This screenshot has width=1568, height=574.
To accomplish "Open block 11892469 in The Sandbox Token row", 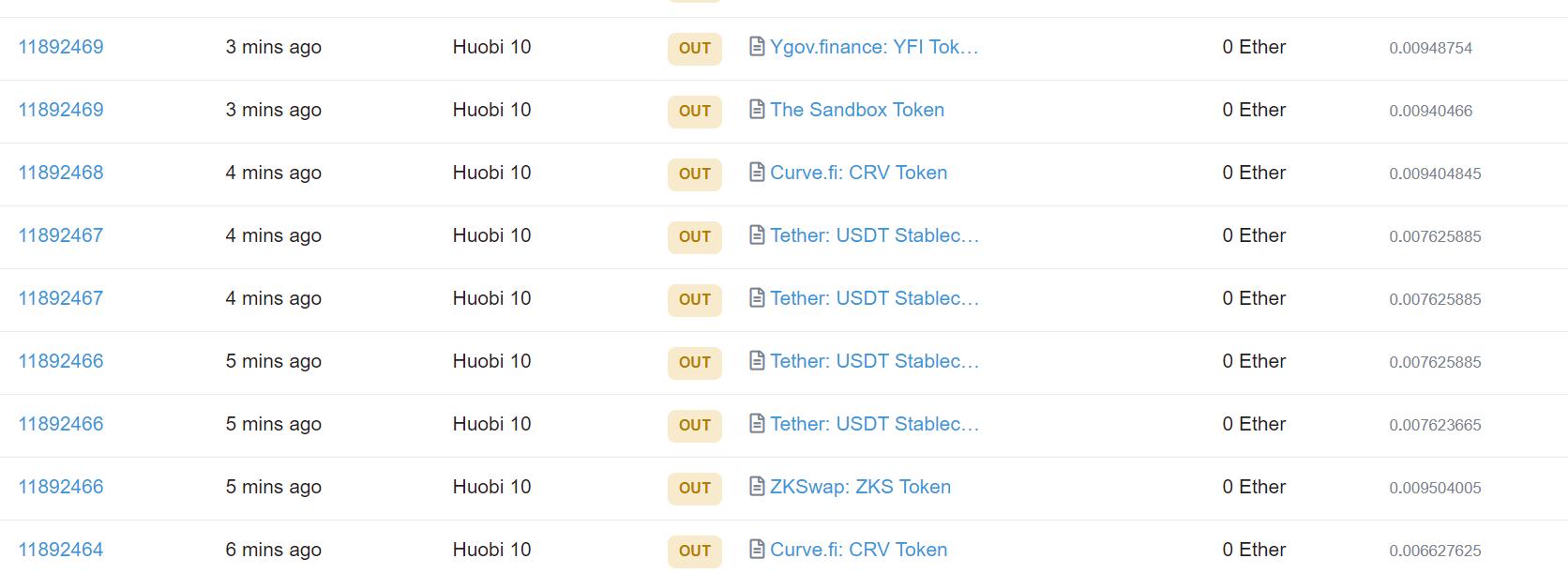I will pyautogui.click(x=61, y=110).
